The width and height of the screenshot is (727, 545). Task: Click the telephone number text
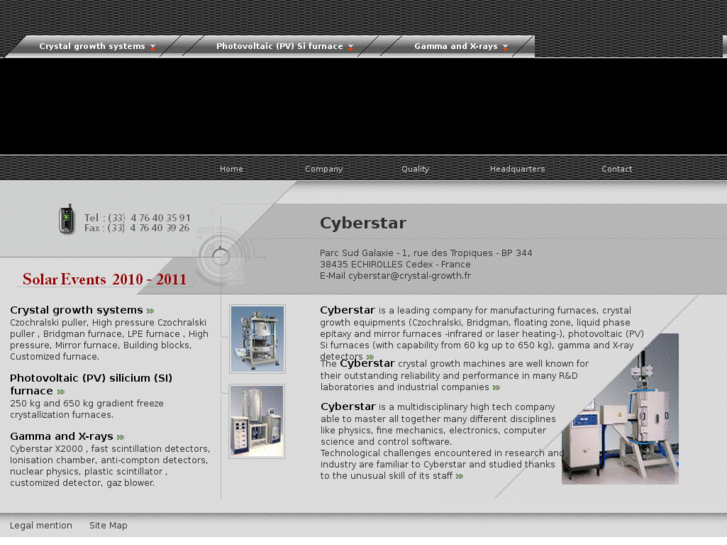click(x=137, y=218)
